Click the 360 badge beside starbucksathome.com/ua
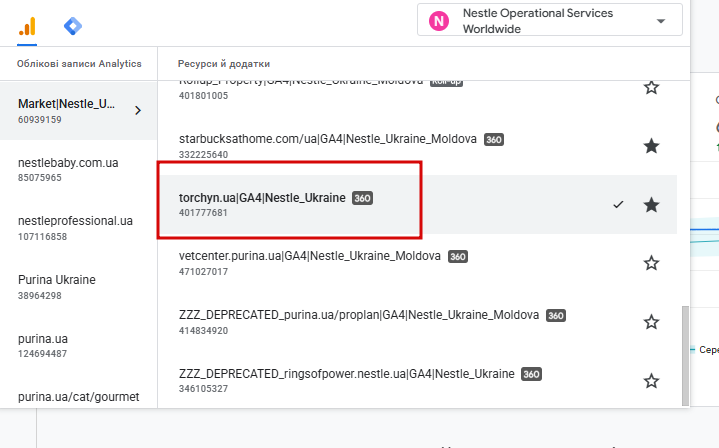Image resolution: width=719 pixels, height=448 pixels. point(494,139)
